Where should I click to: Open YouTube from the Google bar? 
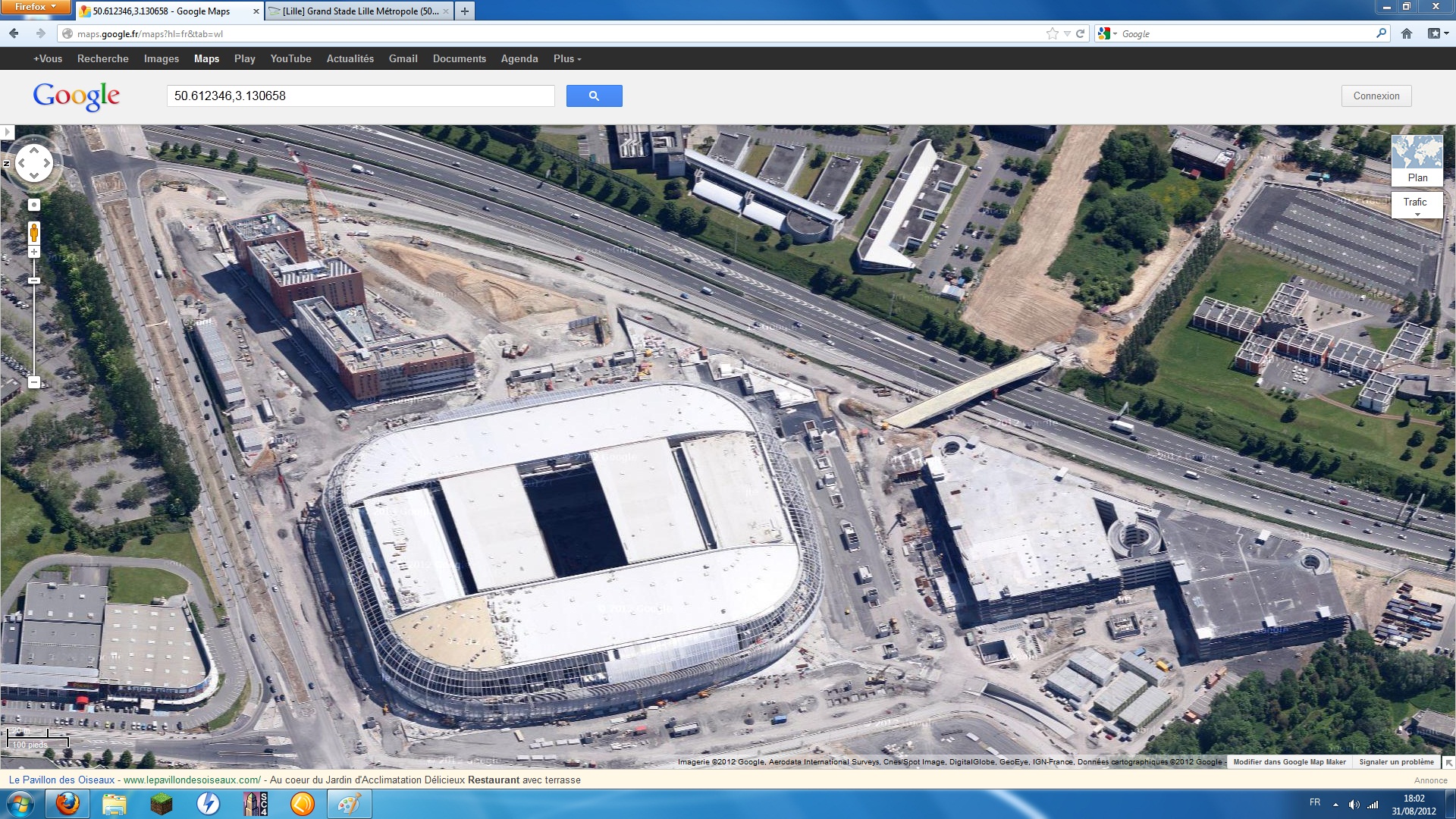(x=290, y=58)
